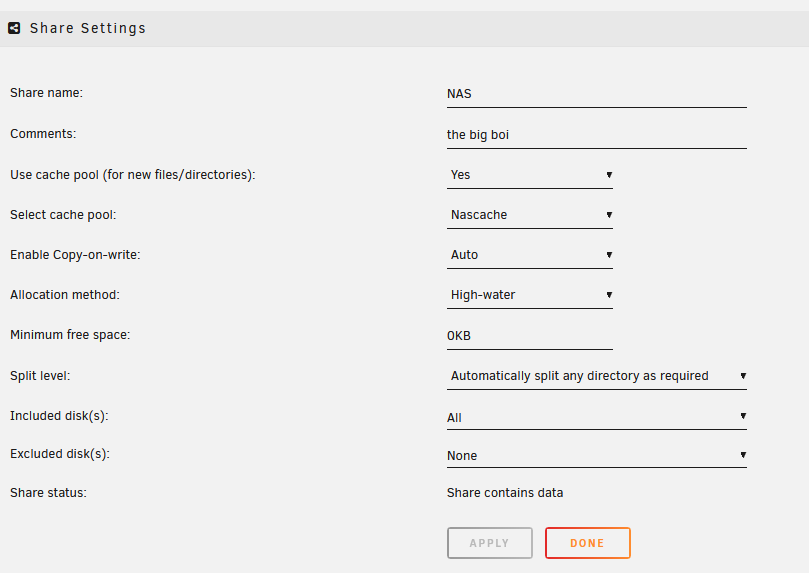Viewport: 809px width, 573px height.
Task: Expand the Excluded disk(s) dropdown
Action: 596,455
